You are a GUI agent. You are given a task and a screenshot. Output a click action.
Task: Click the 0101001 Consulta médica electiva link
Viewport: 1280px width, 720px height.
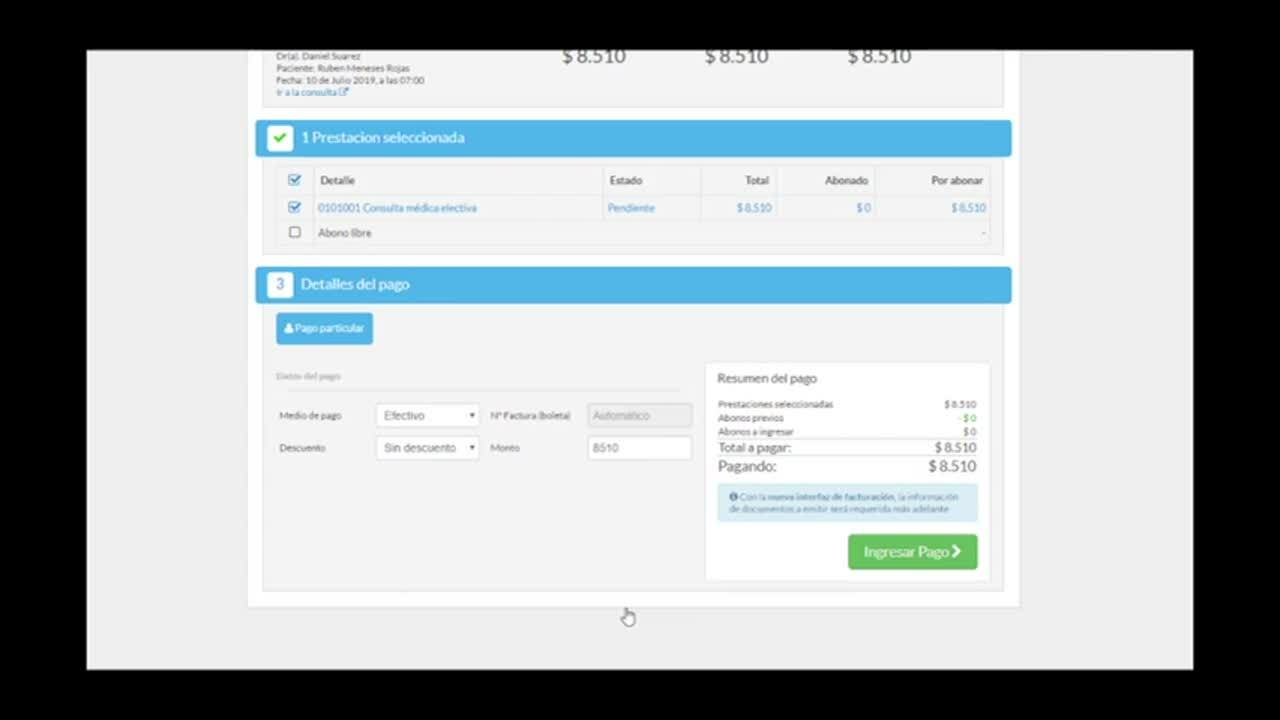tap(397, 208)
